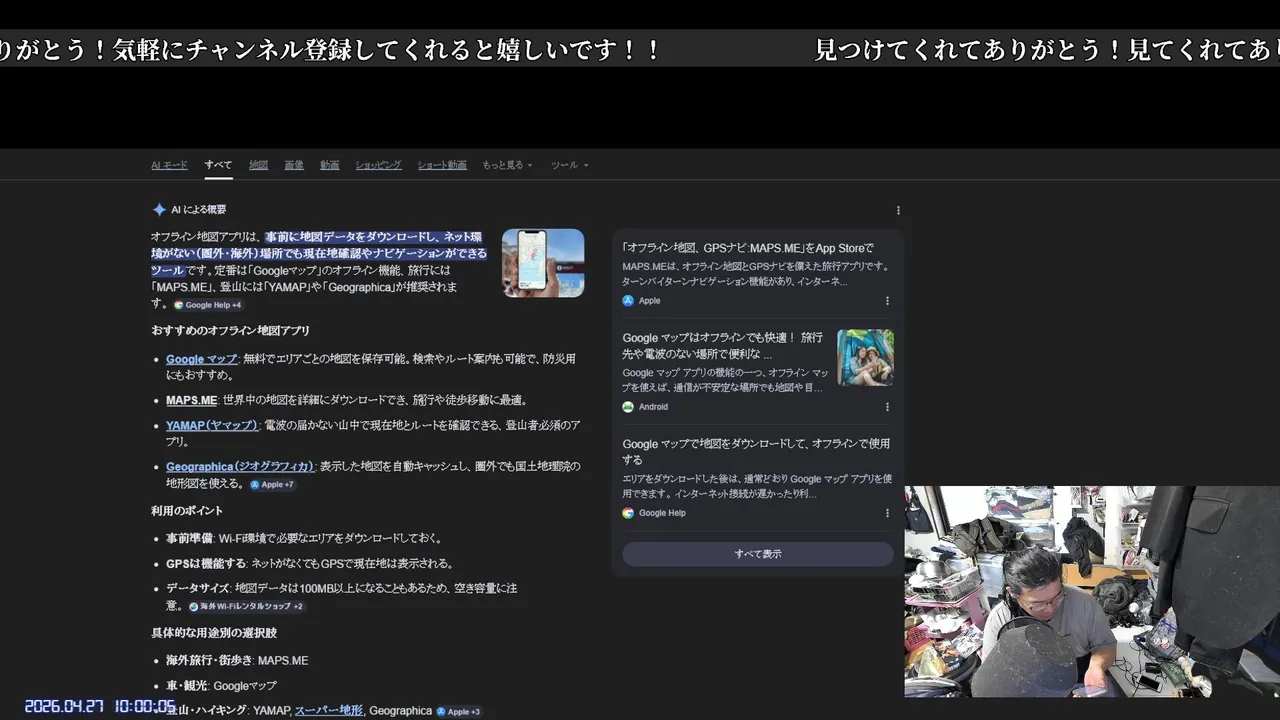Switch to the 画像 tab
Image resolution: width=1280 pixels, height=720 pixels.
point(293,165)
